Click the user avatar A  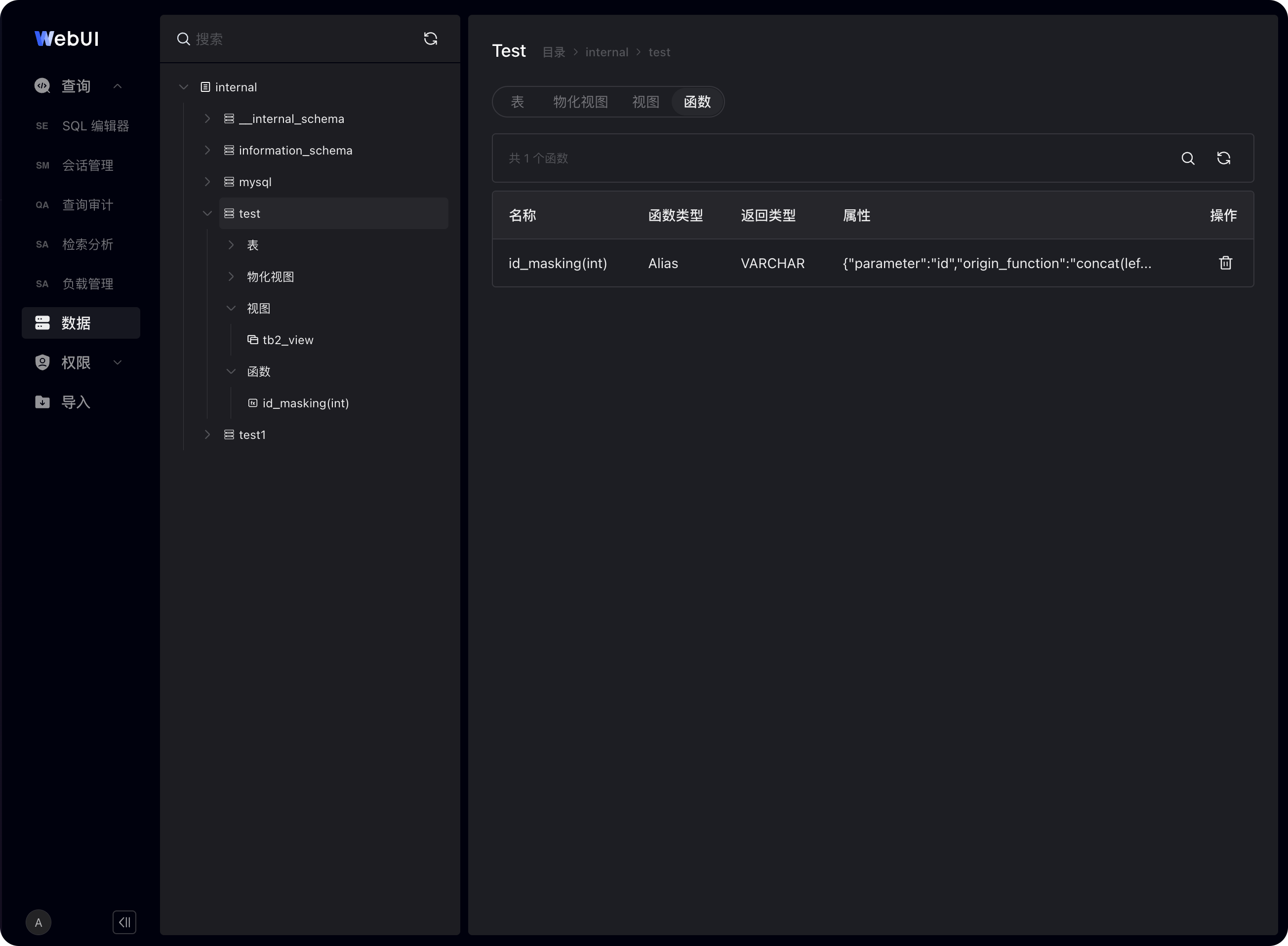39,922
